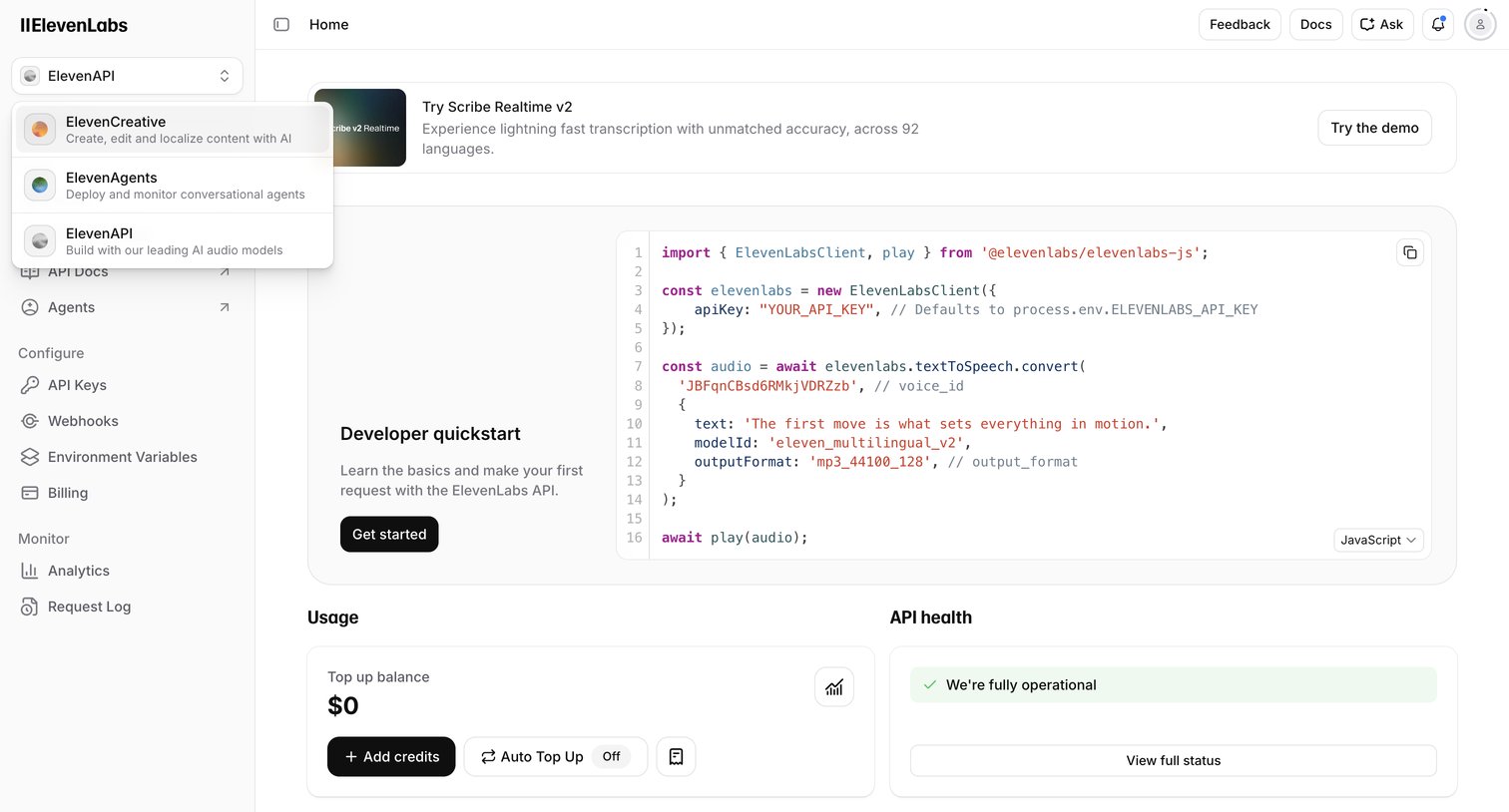The image size is (1509, 812).
Task: Click the Feedback button
Action: click(1240, 24)
